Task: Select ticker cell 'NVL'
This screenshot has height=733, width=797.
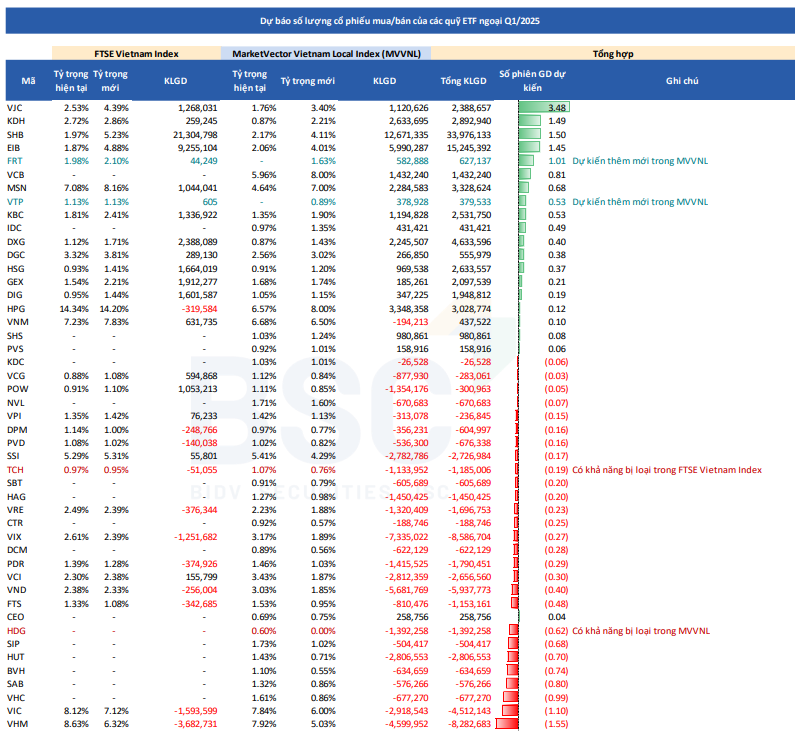Action: 15,403
